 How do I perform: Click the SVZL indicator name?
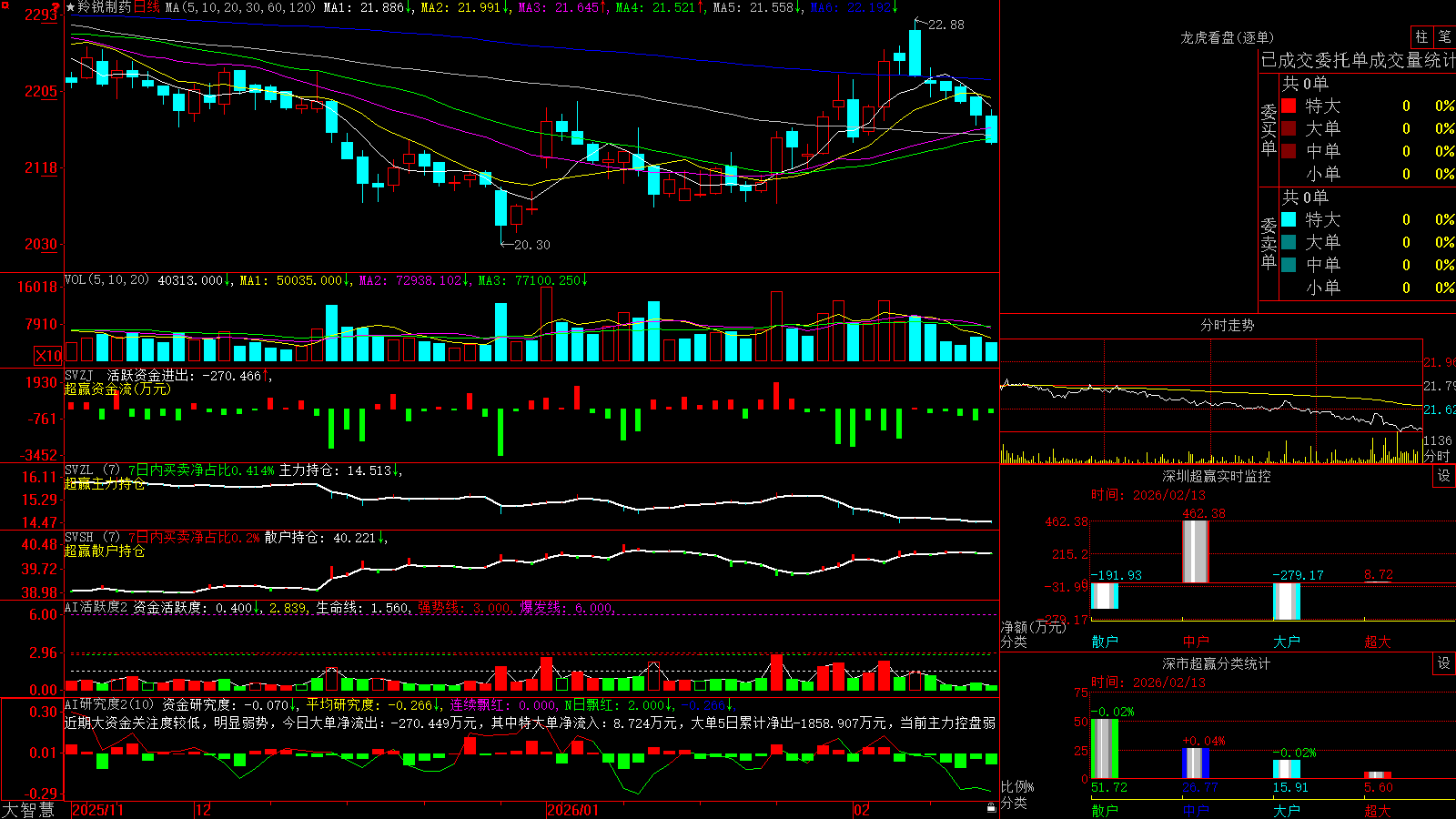(x=79, y=470)
